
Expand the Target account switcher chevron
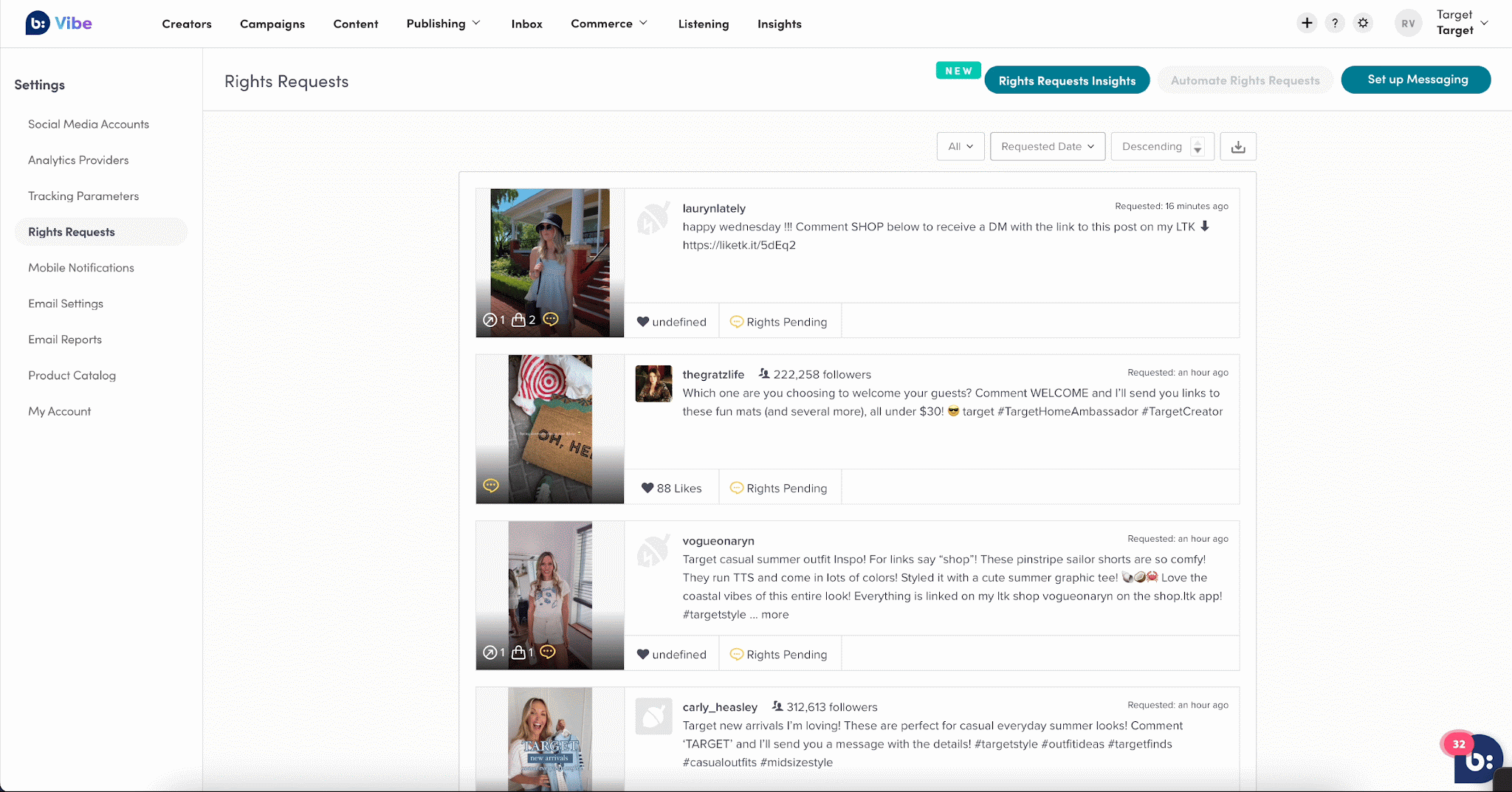(x=1484, y=23)
